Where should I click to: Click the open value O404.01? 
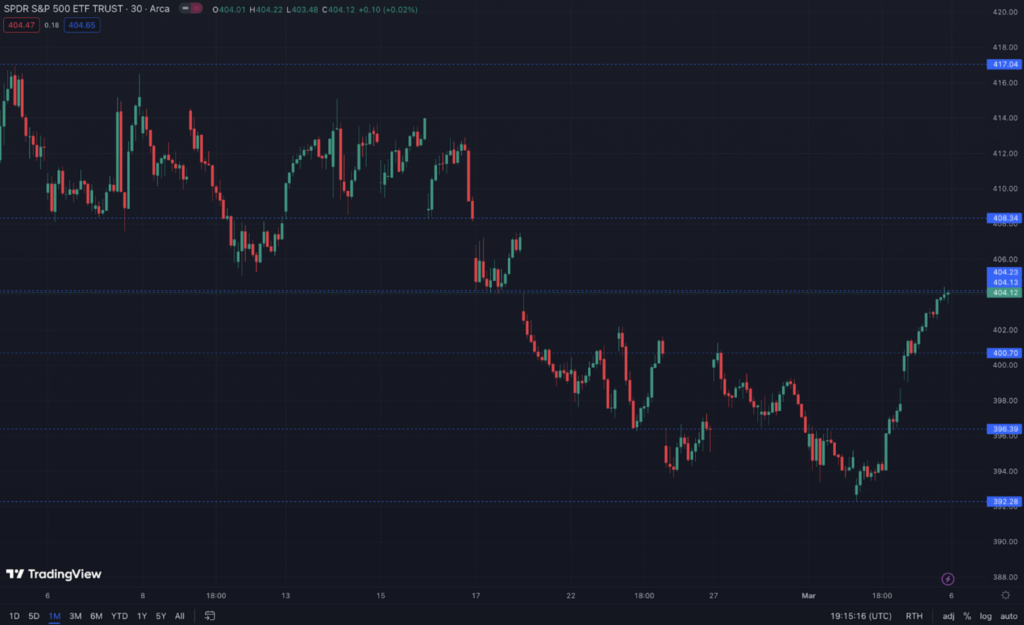point(229,9)
